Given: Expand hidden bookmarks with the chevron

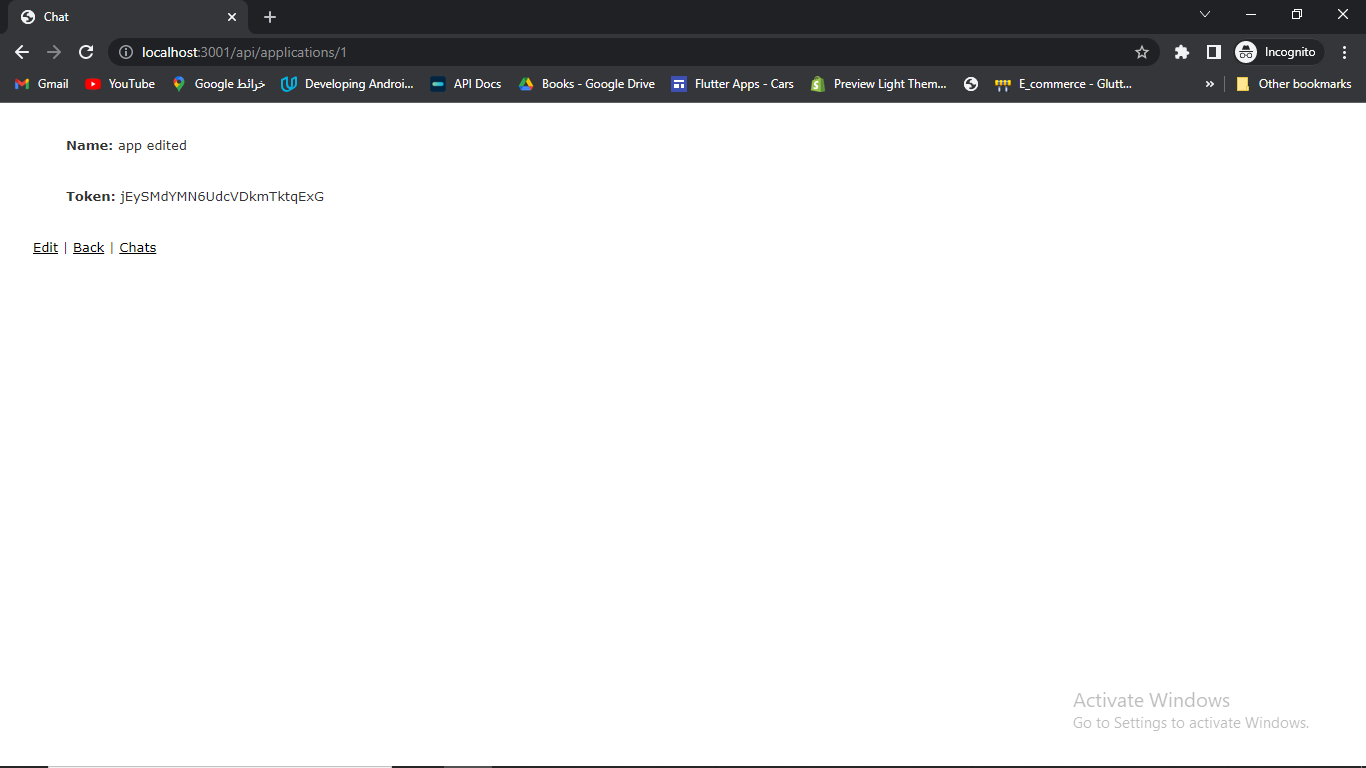Looking at the screenshot, I should pos(1210,84).
